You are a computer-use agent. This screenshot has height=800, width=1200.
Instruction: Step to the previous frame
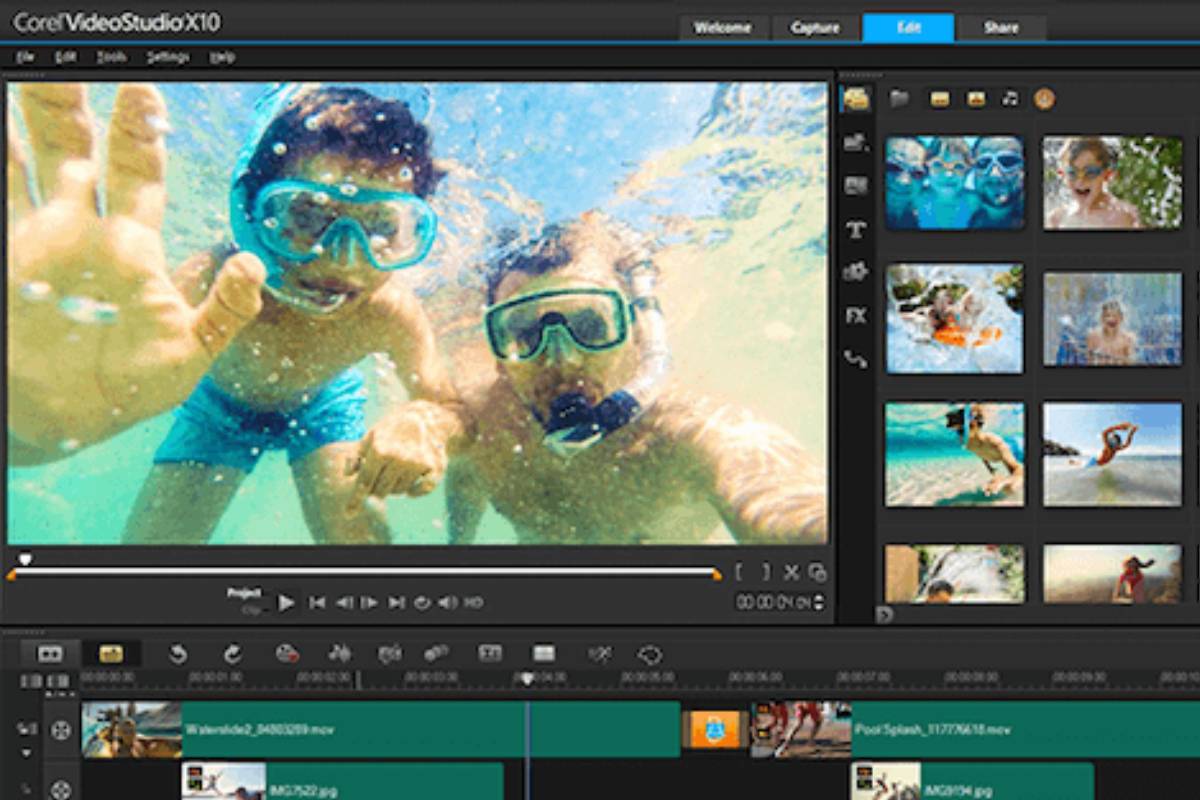(x=344, y=603)
